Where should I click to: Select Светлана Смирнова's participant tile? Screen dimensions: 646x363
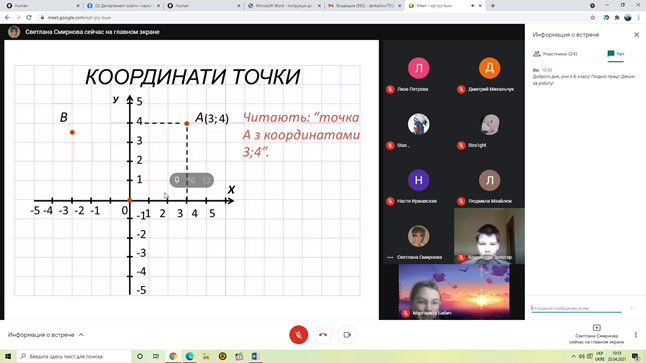point(418,236)
